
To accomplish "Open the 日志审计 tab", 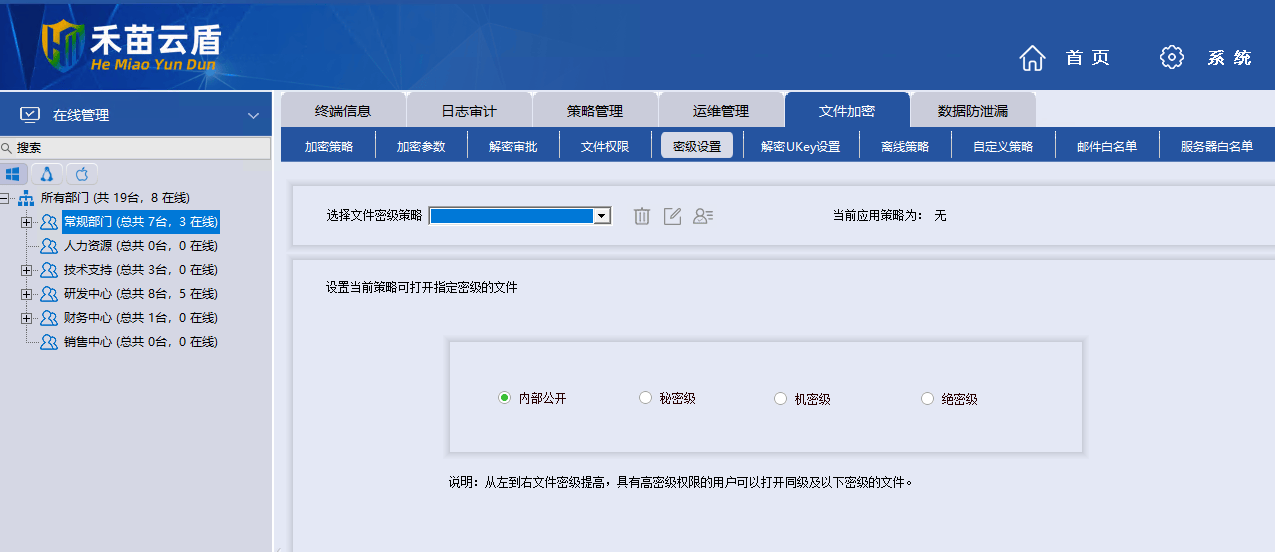I will (x=468, y=111).
